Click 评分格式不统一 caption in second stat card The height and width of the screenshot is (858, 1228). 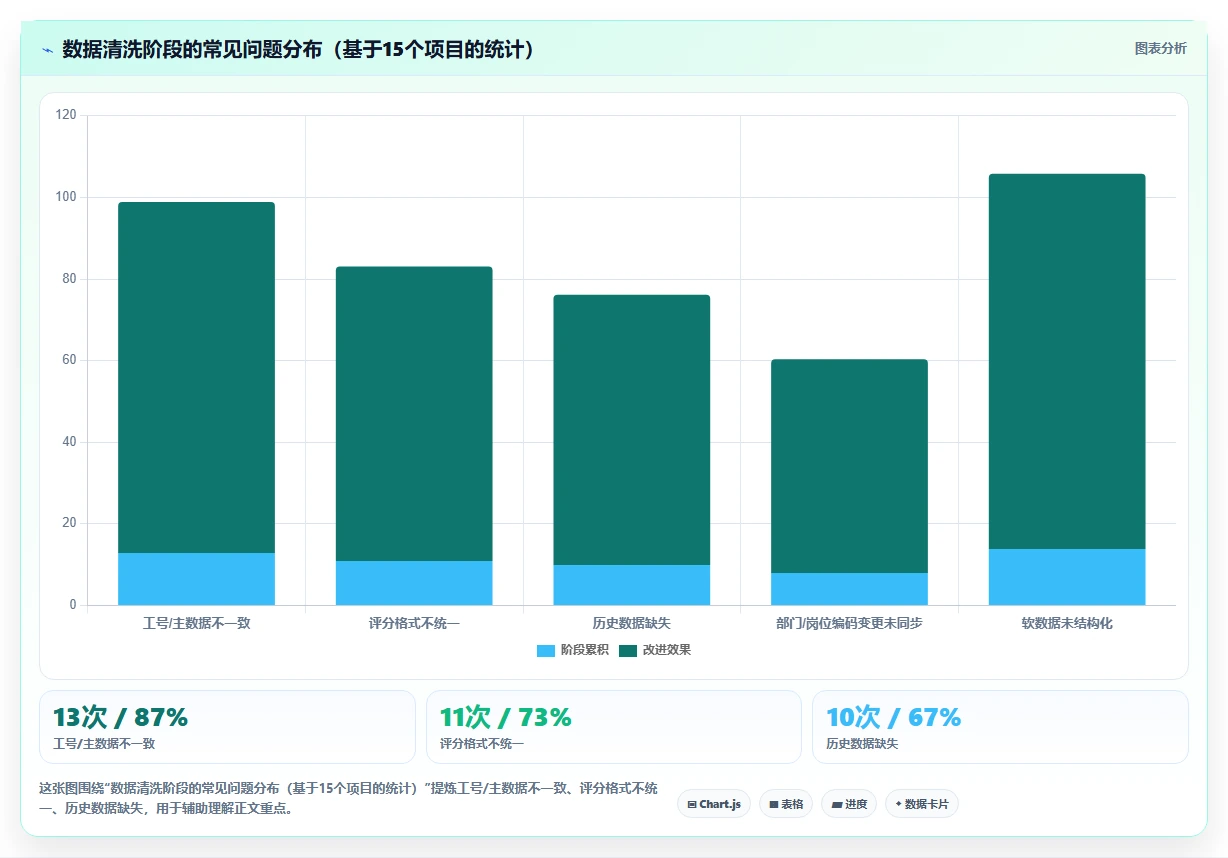[x=482, y=744]
